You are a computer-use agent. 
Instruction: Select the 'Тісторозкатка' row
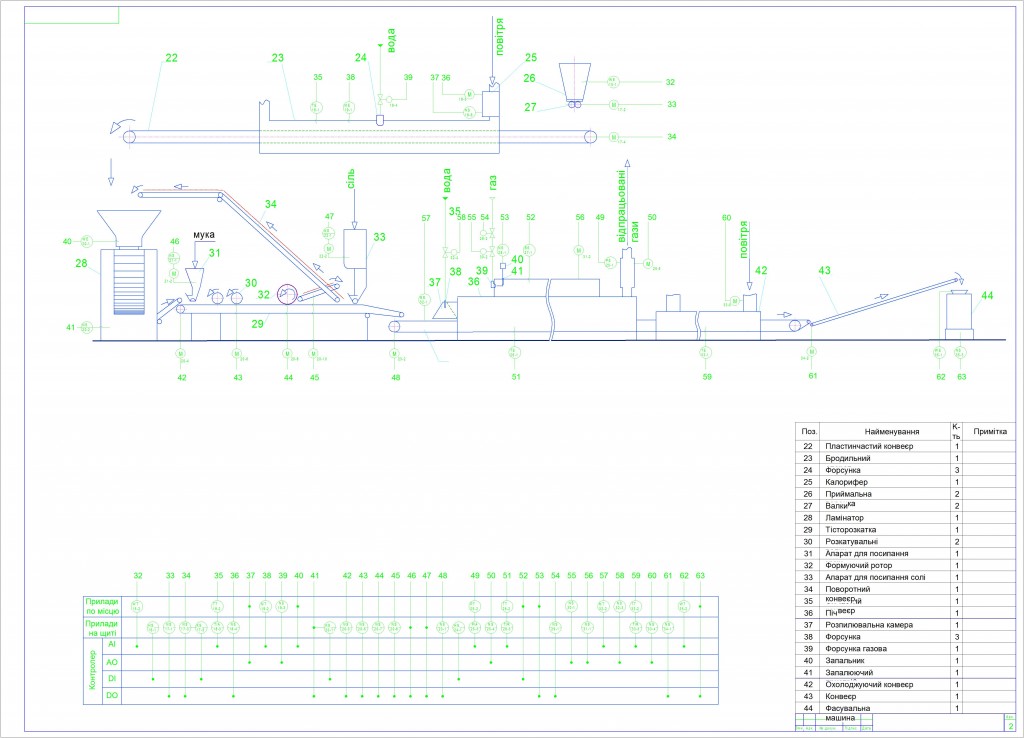pyautogui.click(x=904, y=530)
